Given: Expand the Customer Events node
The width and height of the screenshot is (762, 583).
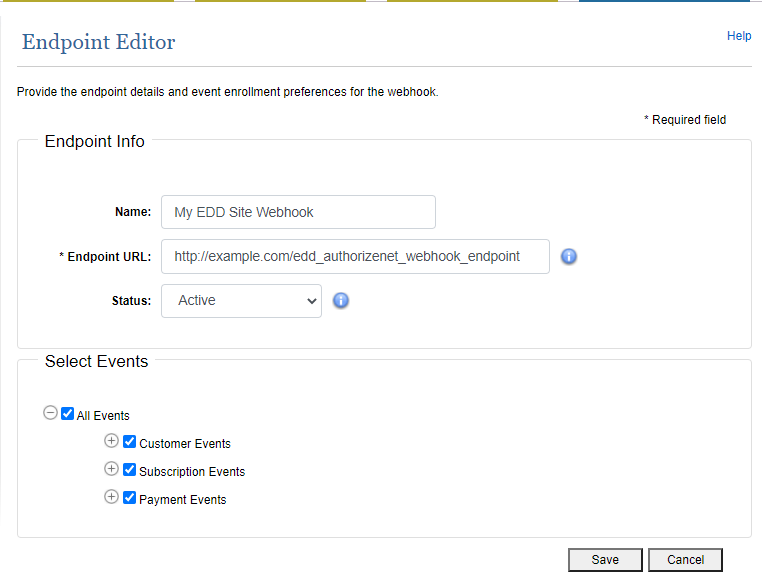Looking at the screenshot, I should pyautogui.click(x=112, y=441).
